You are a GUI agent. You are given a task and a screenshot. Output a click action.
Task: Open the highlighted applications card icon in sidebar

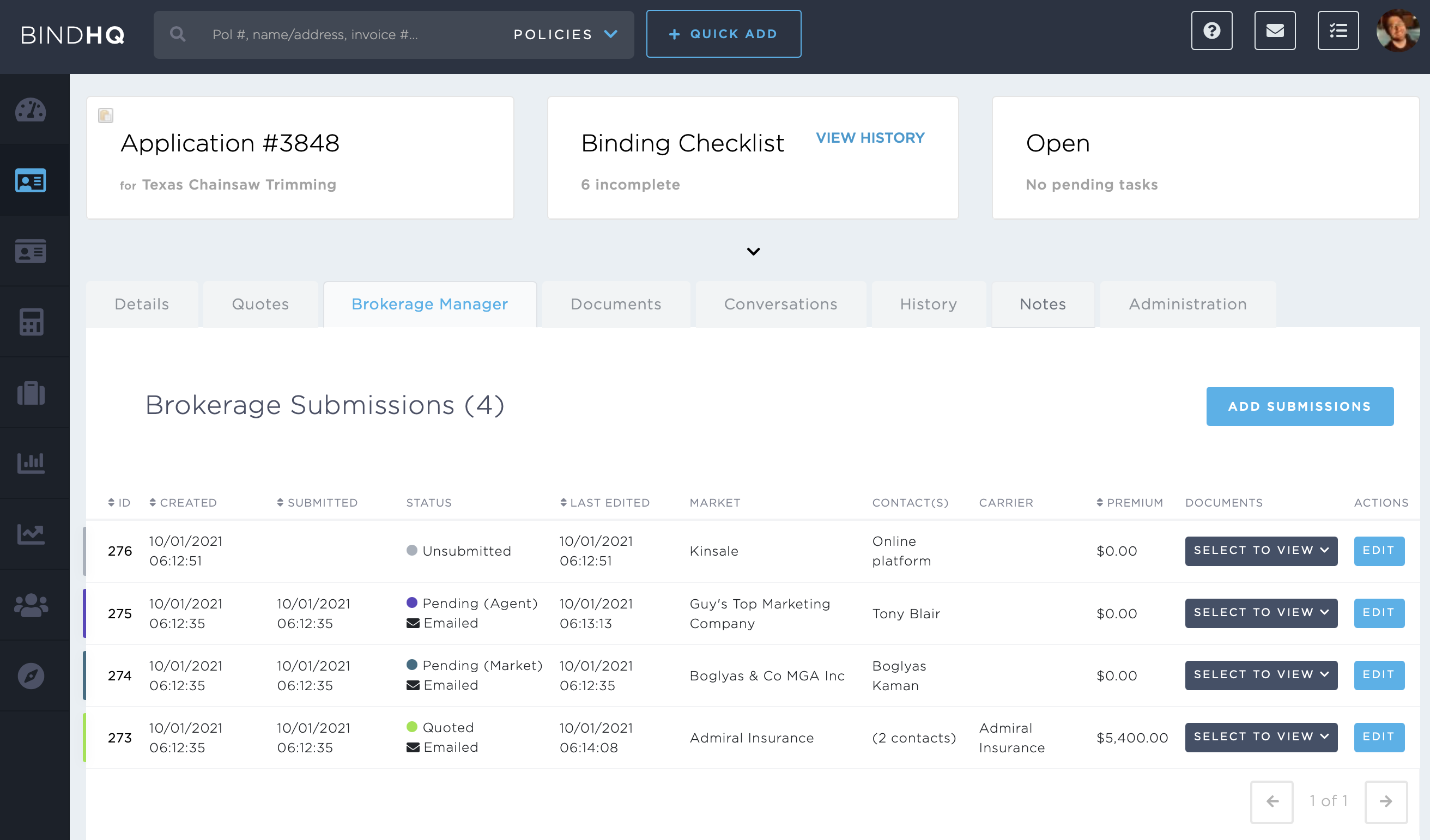pos(31,180)
